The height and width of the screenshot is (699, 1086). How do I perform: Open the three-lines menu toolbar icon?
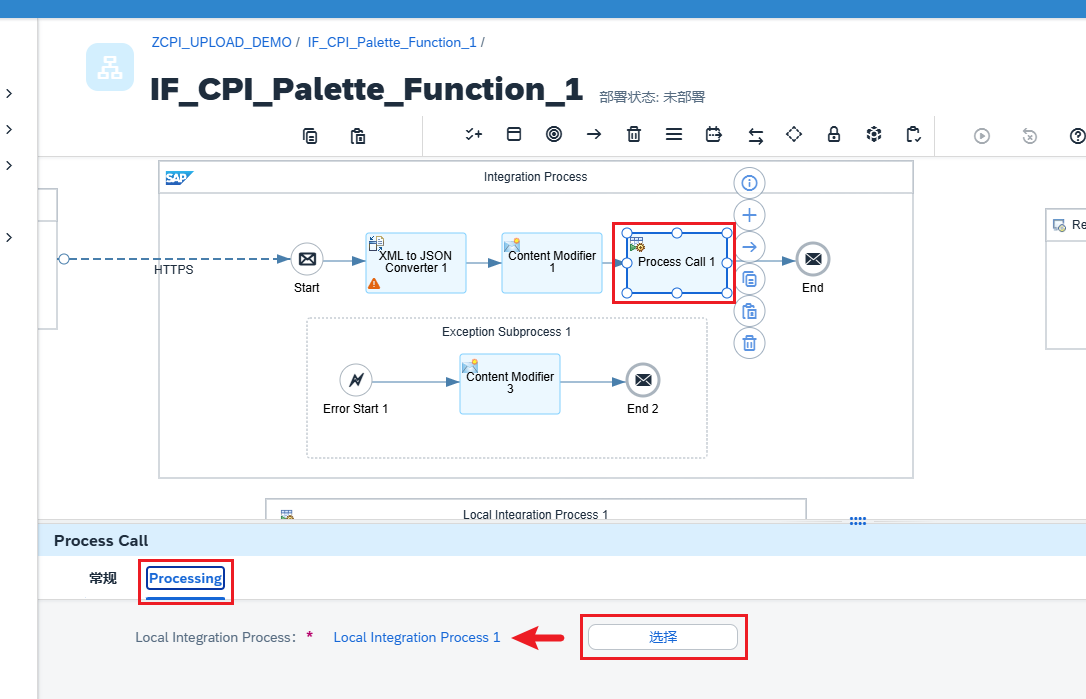tap(674, 134)
